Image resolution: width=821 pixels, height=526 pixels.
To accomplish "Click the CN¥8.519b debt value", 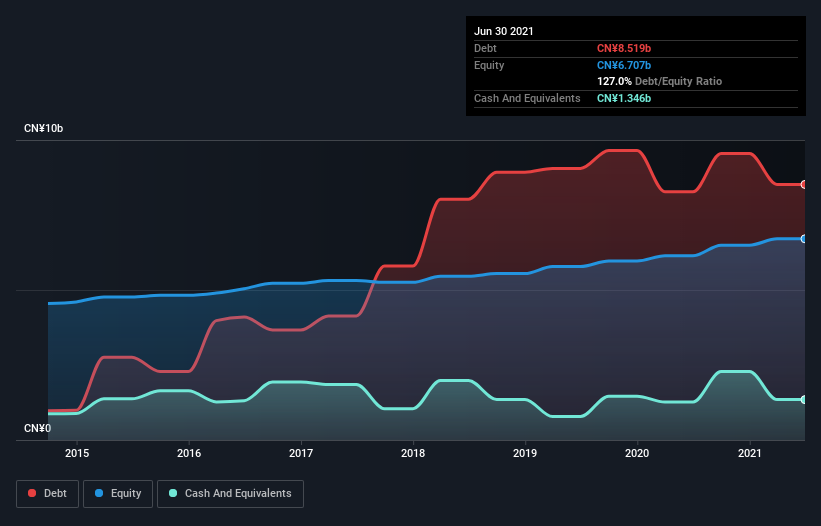I will pos(624,48).
